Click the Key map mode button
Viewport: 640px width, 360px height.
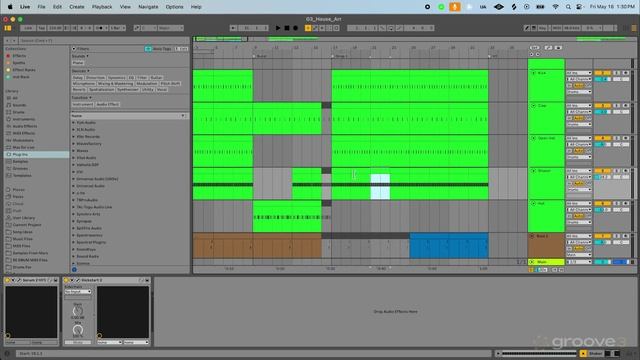coord(542,28)
